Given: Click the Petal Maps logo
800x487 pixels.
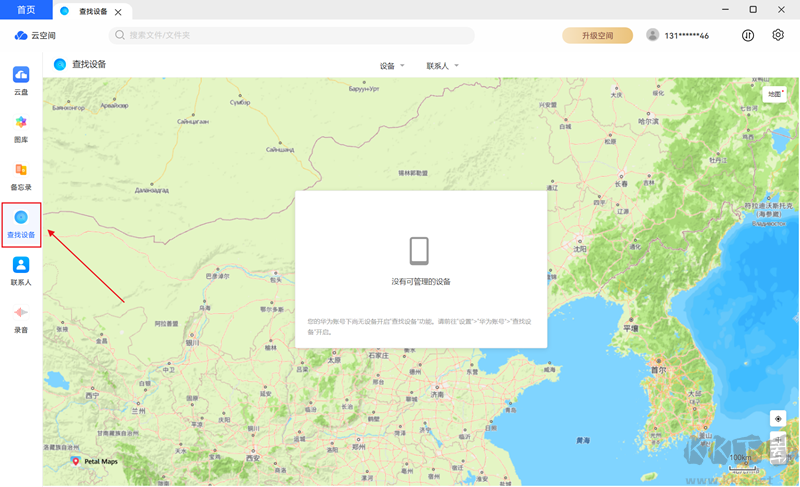Looking at the screenshot, I should (94, 461).
